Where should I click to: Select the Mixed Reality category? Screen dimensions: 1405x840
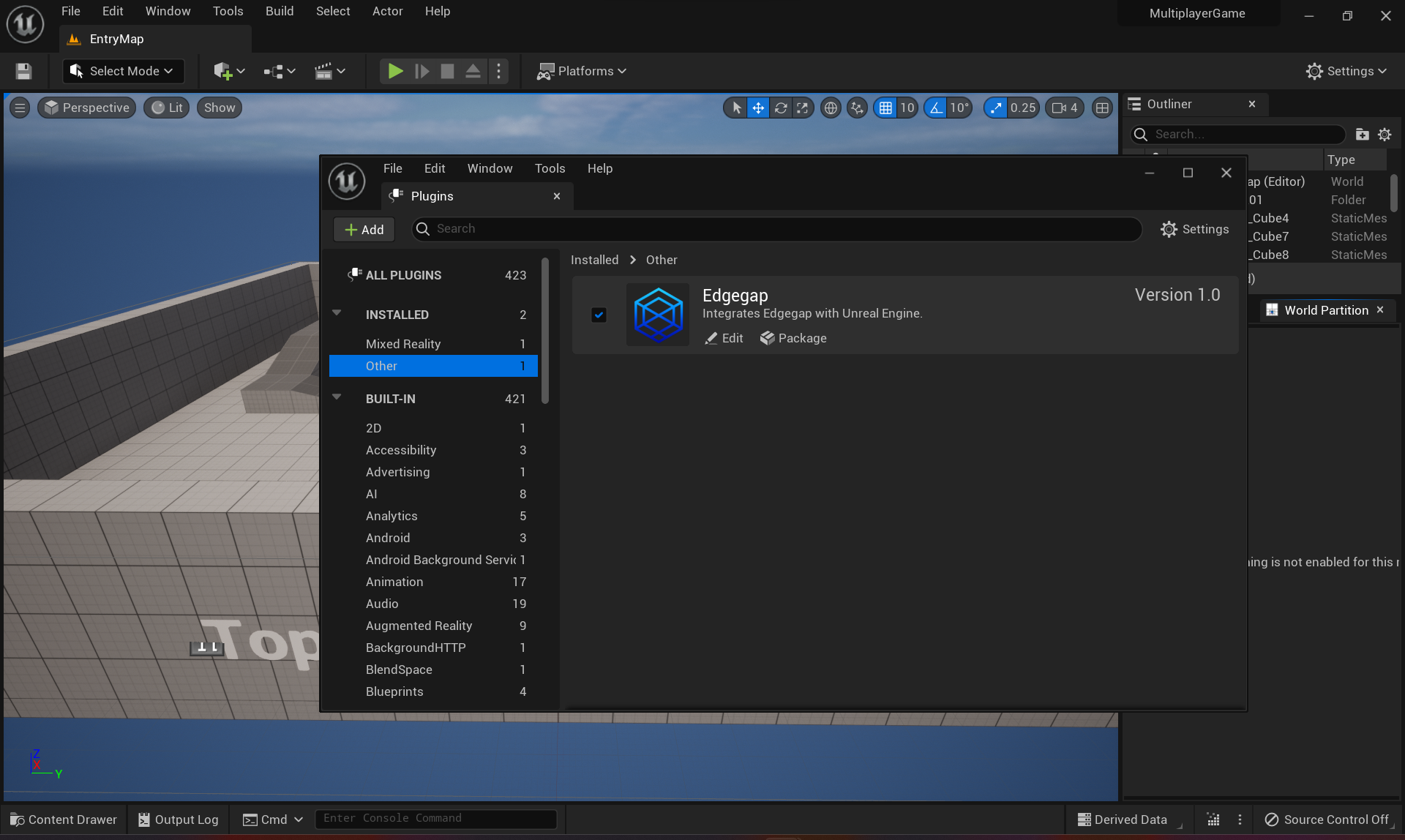[x=434, y=344]
